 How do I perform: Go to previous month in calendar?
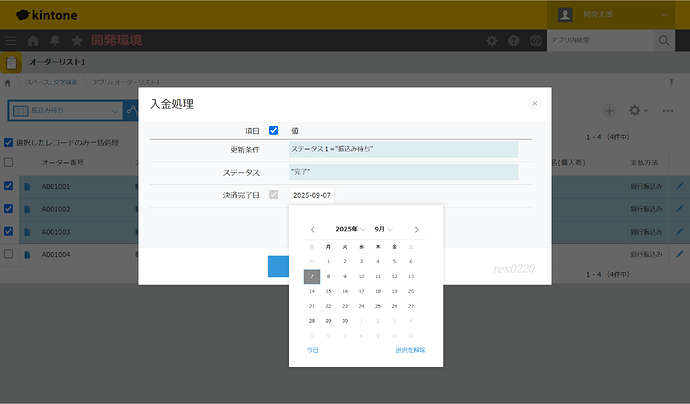tap(313, 229)
